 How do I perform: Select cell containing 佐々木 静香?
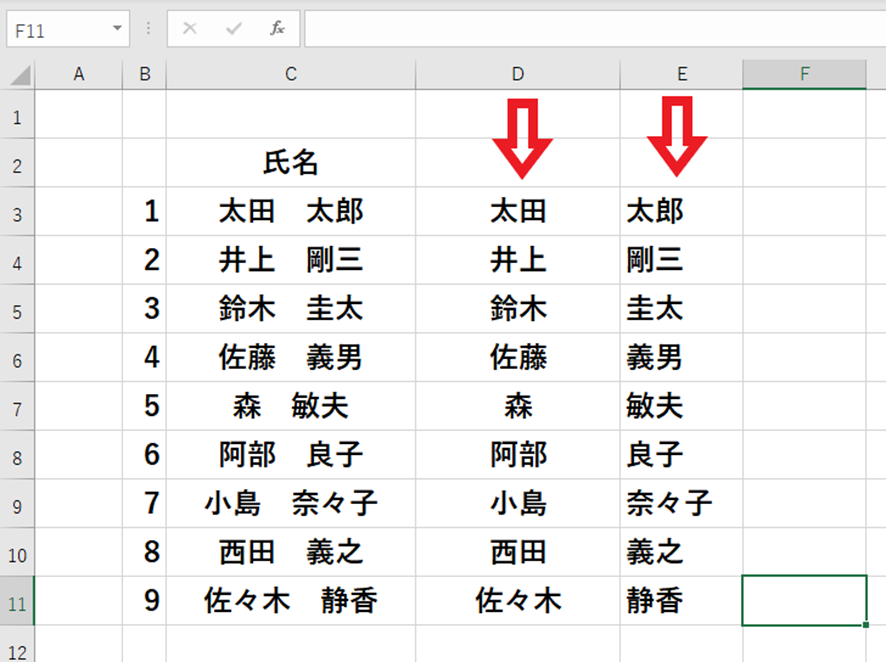[291, 601]
